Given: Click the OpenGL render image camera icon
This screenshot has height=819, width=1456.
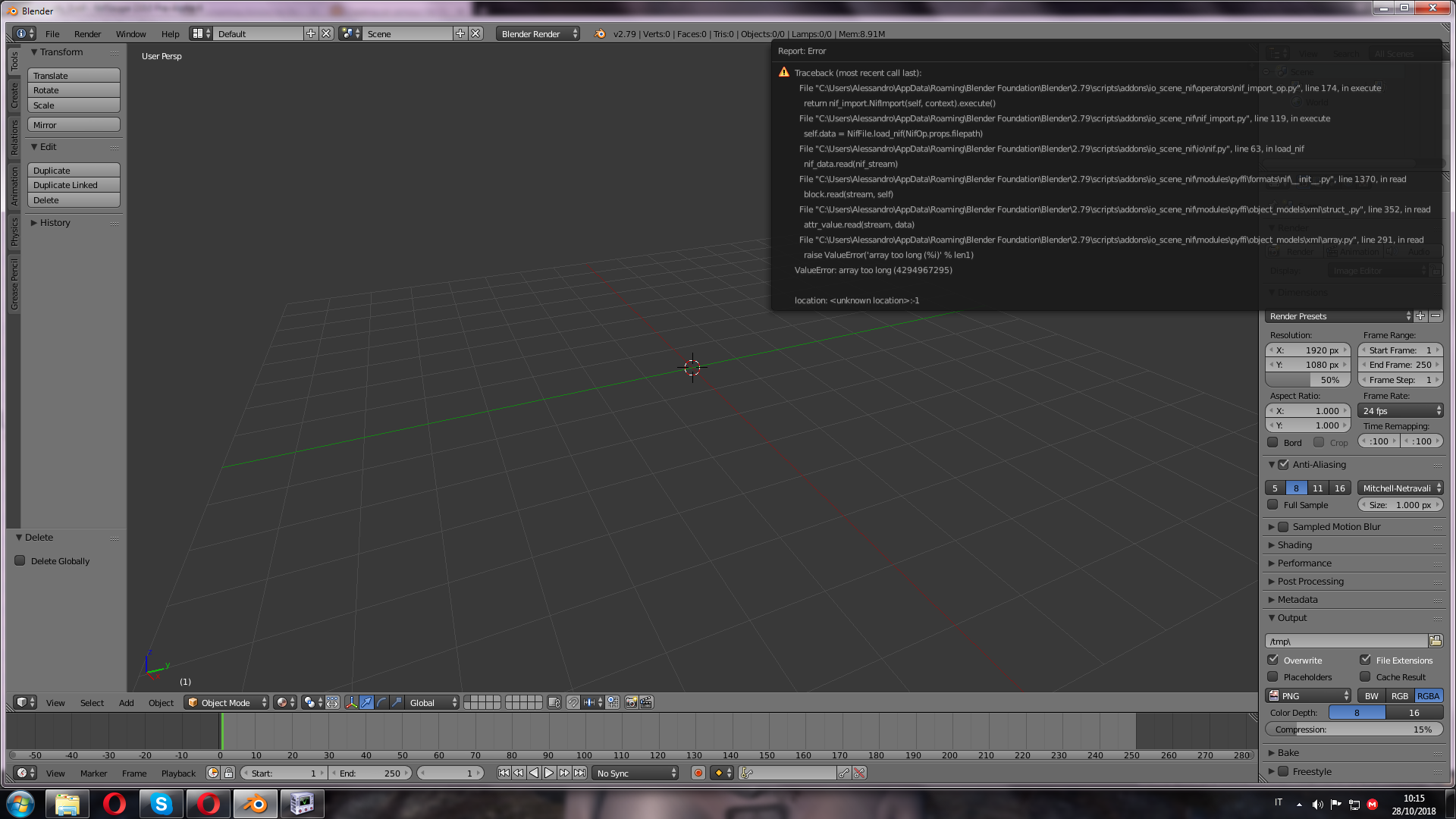Looking at the screenshot, I should (631, 702).
